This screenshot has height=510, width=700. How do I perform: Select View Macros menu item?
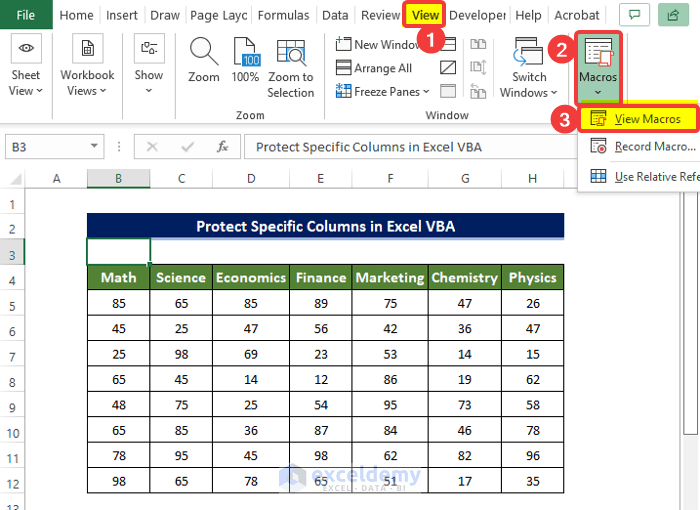tap(638, 119)
